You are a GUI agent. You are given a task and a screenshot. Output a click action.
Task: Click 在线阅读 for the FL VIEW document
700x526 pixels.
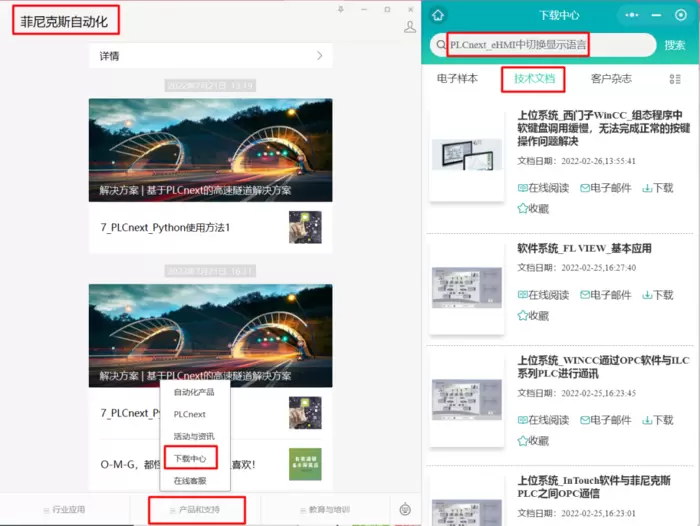pos(543,295)
